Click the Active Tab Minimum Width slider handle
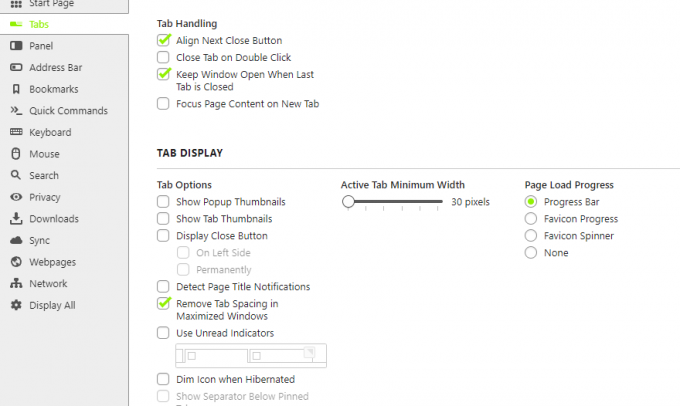680x406 pixels. [348, 202]
